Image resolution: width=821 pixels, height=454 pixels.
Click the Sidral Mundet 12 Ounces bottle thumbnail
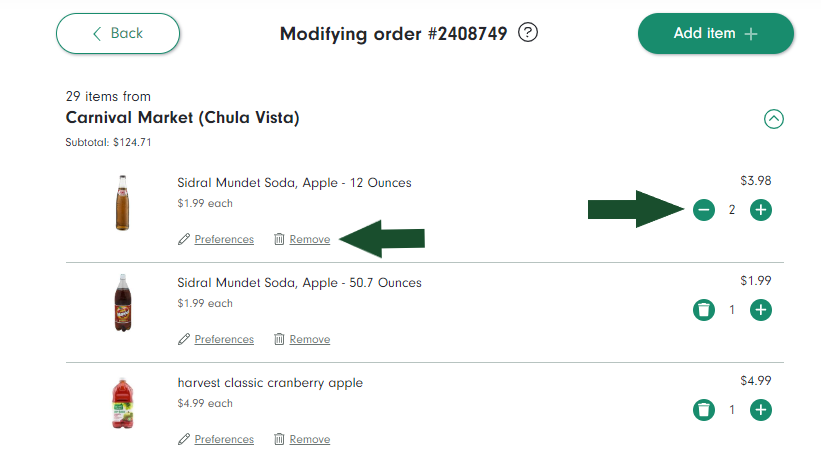(122, 203)
